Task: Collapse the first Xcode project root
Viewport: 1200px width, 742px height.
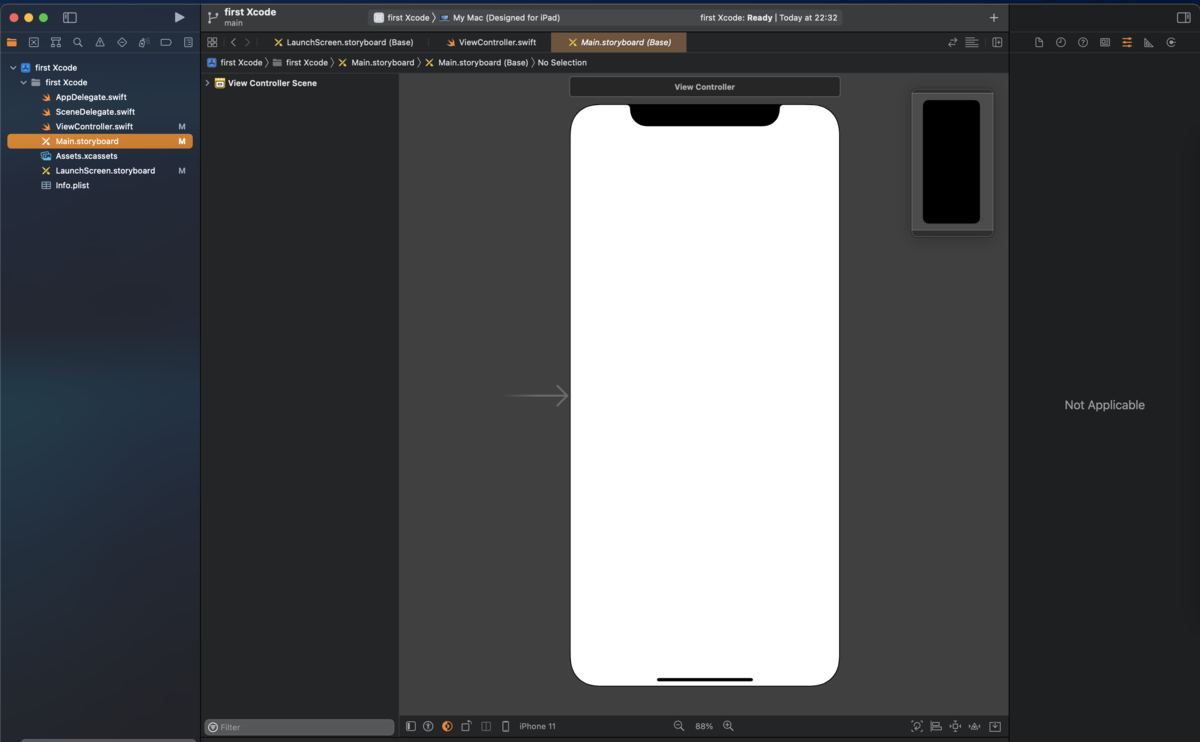Action: pos(13,68)
